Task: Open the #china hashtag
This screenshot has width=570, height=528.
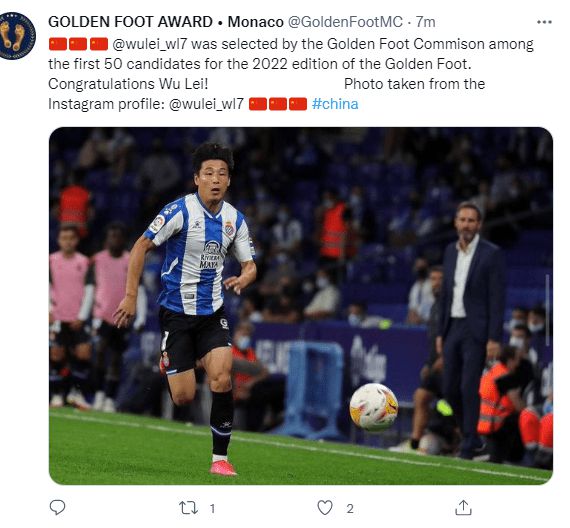Action: (x=335, y=104)
